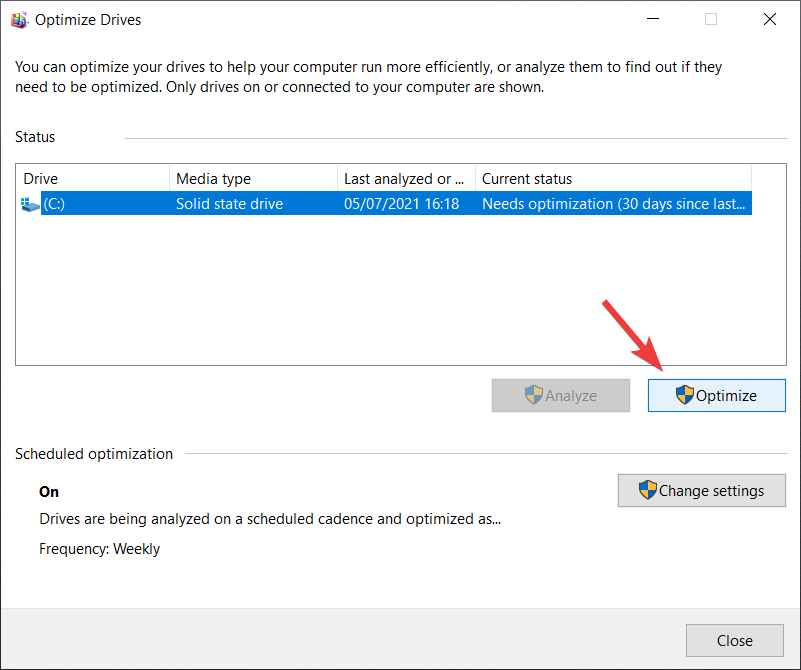Image resolution: width=801 pixels, height=670 pixels.
Task: Click the C: drive icon in list
Action: 30,204
